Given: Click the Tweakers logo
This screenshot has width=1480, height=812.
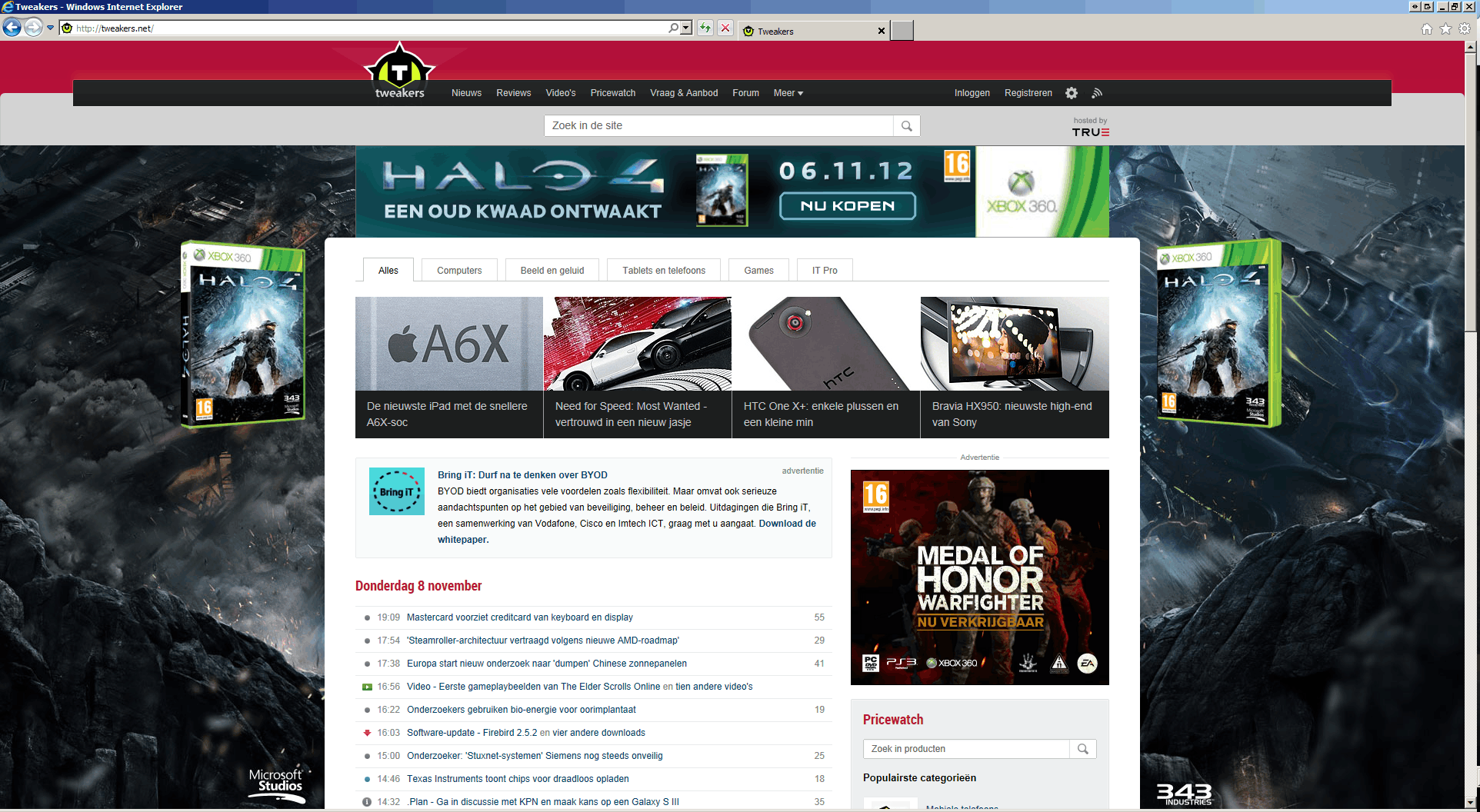Looking at the screenshot, I should [399, 71].
